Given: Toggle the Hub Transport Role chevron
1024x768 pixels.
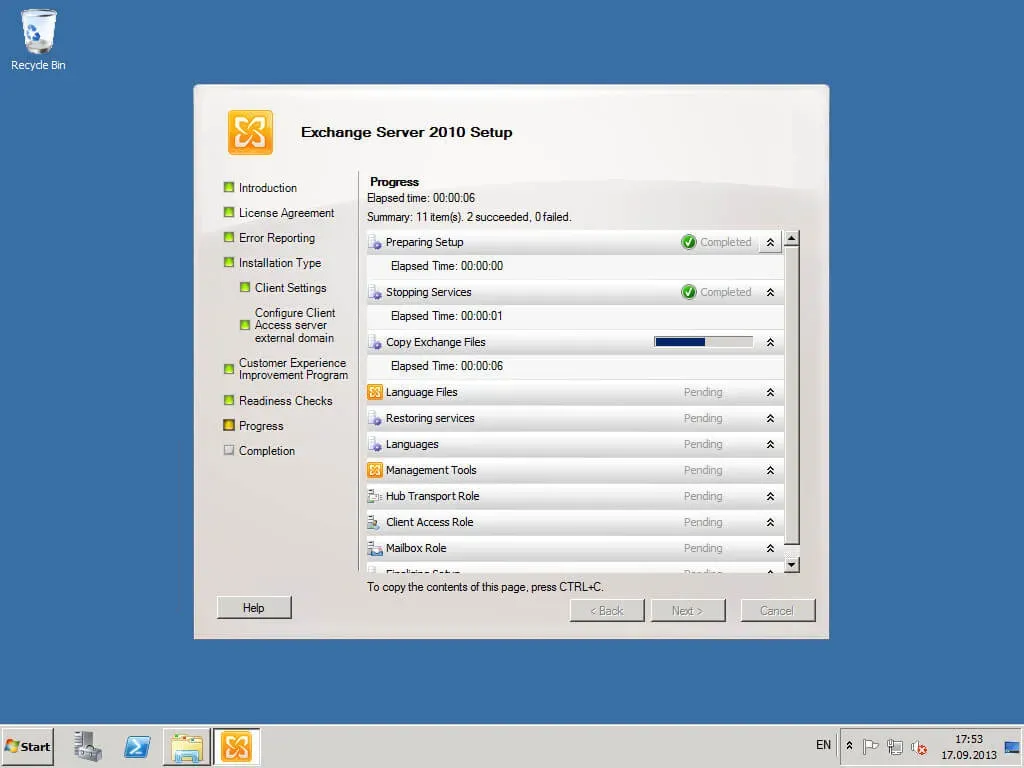Looking at the screenshot, I should (771, 496).
